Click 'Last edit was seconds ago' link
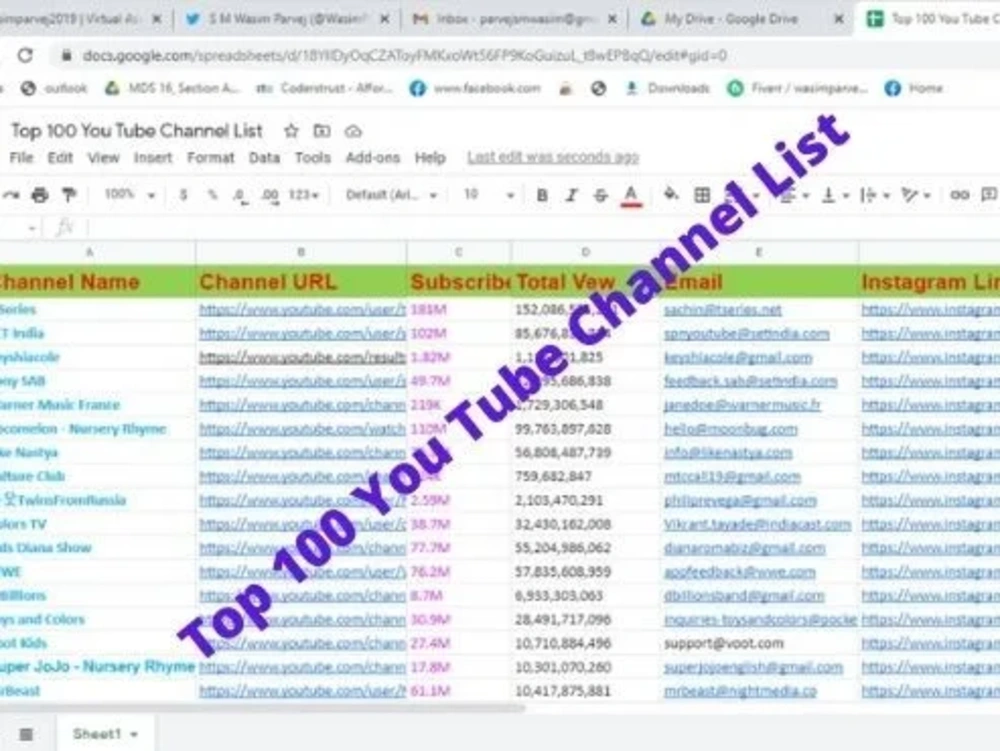The width and height of the screenshot is (1000, 751). tap(553, 157)
